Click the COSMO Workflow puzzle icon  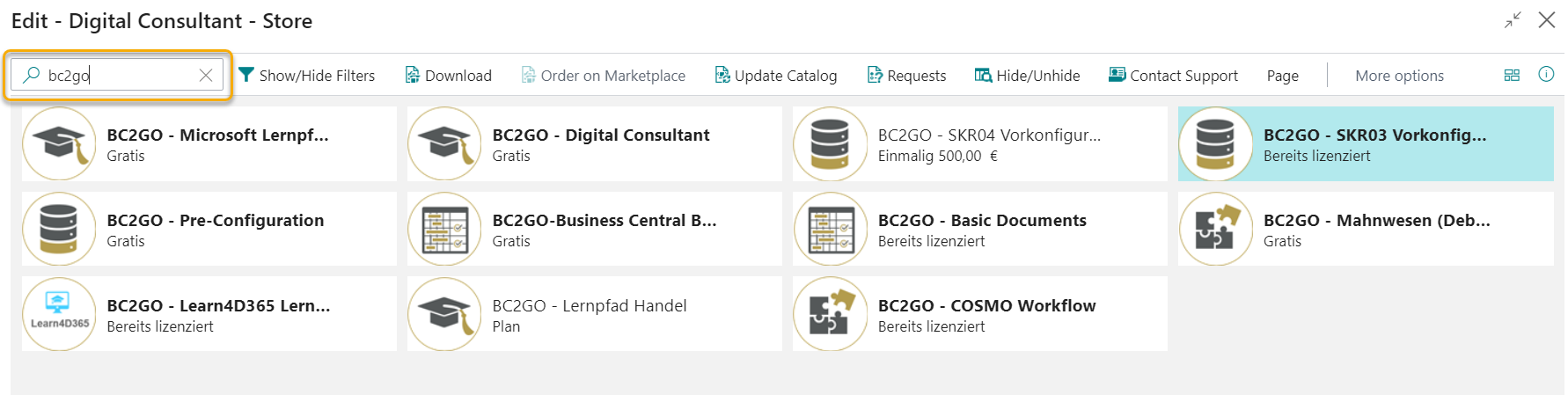tap(830, 314)
